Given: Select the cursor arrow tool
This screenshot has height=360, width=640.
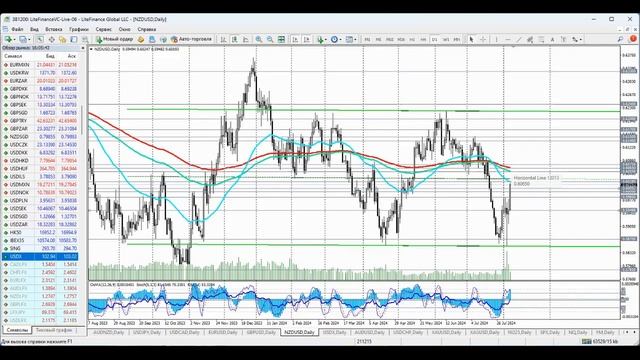Looking at the screenshot, I should [x=471, y=39].
